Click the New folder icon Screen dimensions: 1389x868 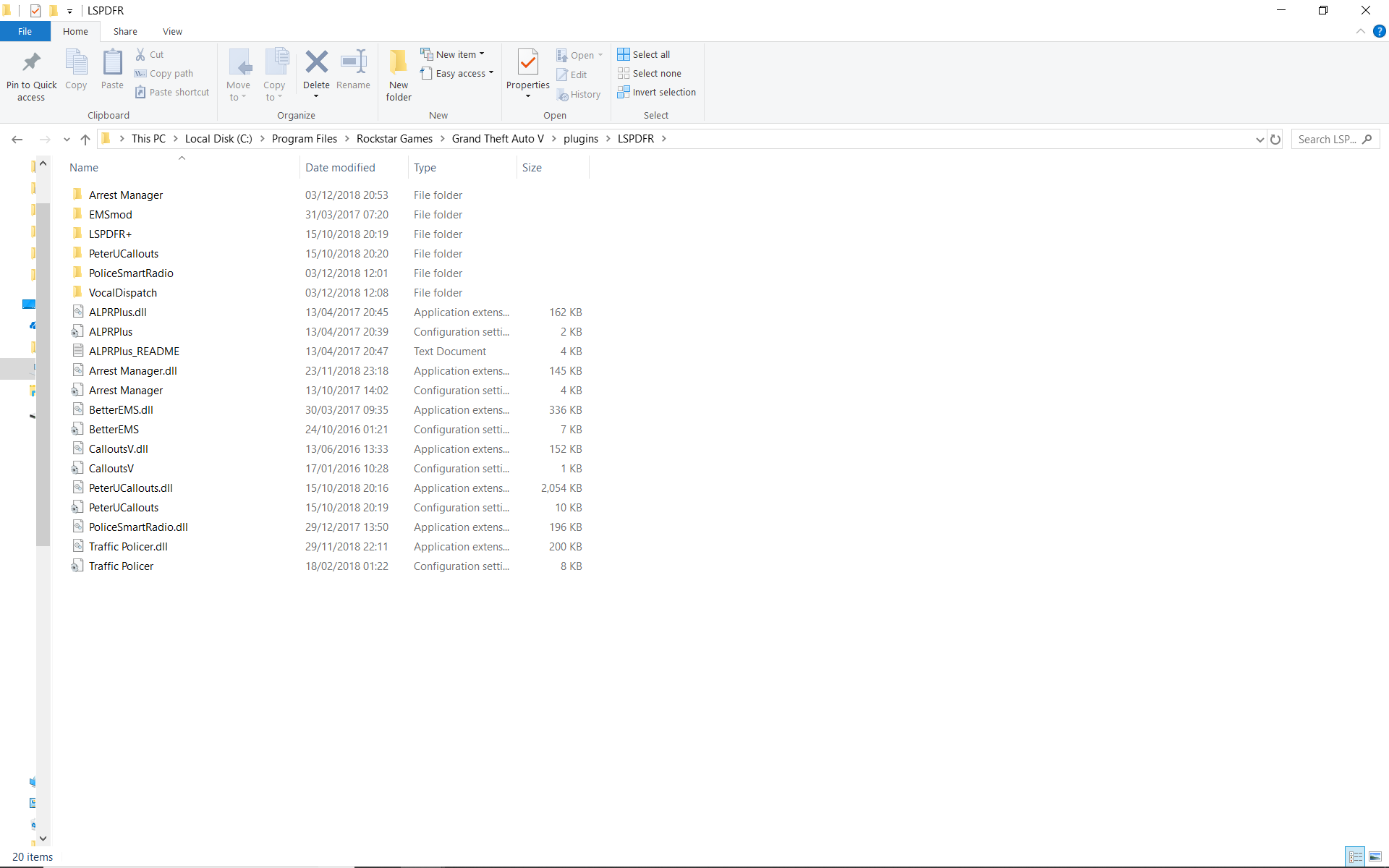[398, 62]
